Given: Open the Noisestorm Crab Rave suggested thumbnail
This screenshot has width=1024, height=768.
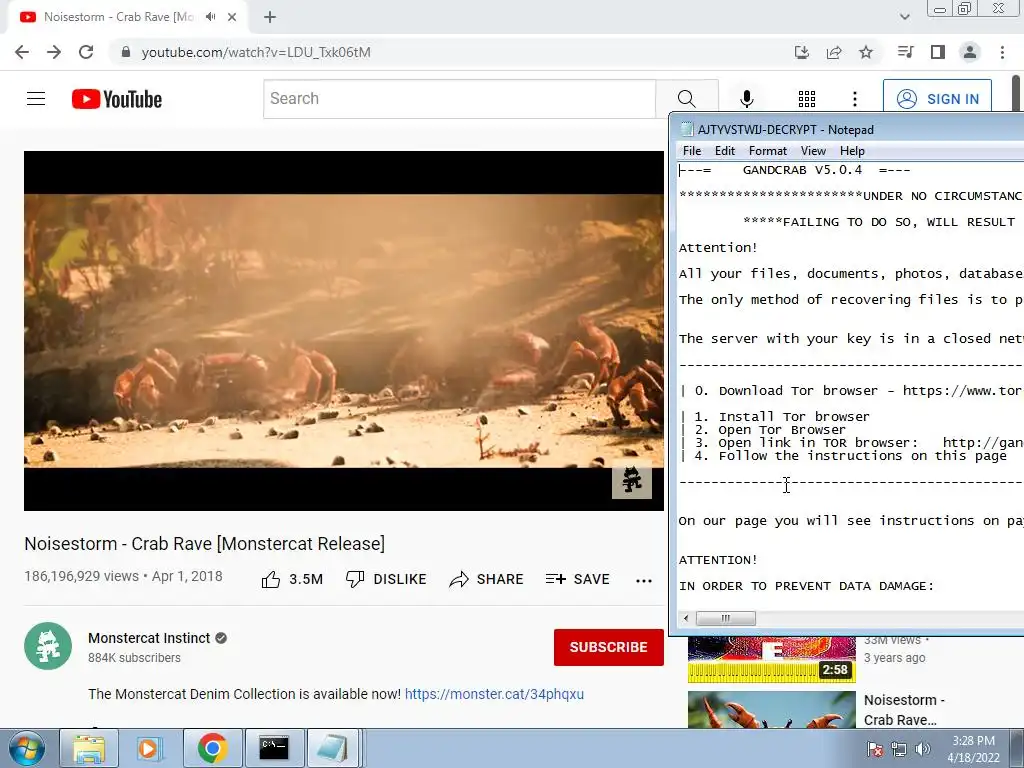Looking at the screenshot, I should tap(771, 709).
